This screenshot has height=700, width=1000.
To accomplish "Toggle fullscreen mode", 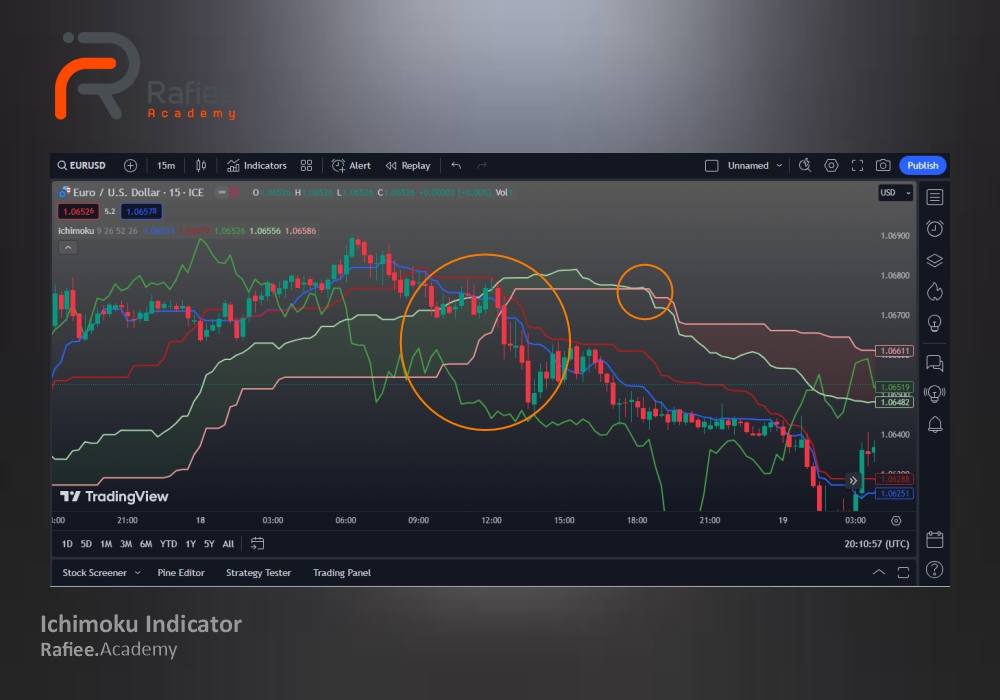I will [857, 166].
